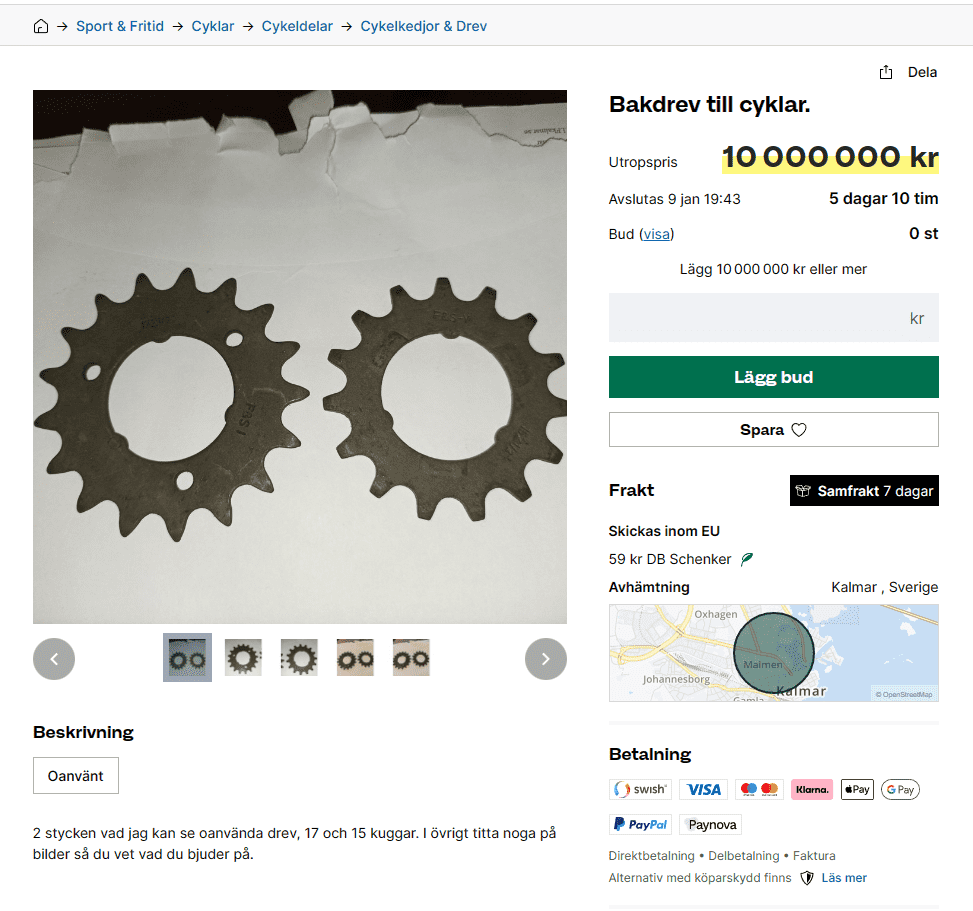Open Sport & Fritid breadcrumb category

[120, 26]
